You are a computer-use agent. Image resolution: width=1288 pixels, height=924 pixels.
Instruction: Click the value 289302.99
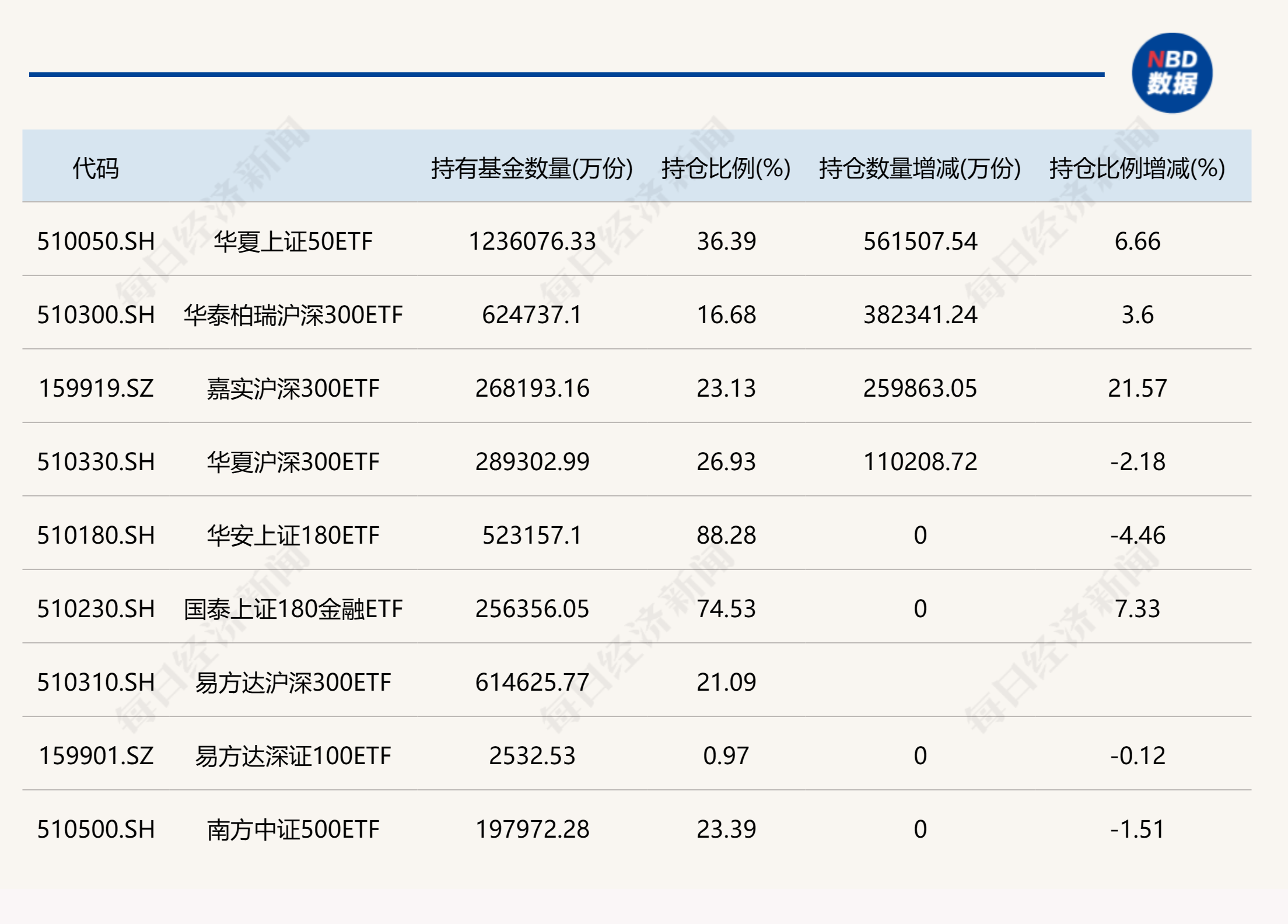coord(532,461)
